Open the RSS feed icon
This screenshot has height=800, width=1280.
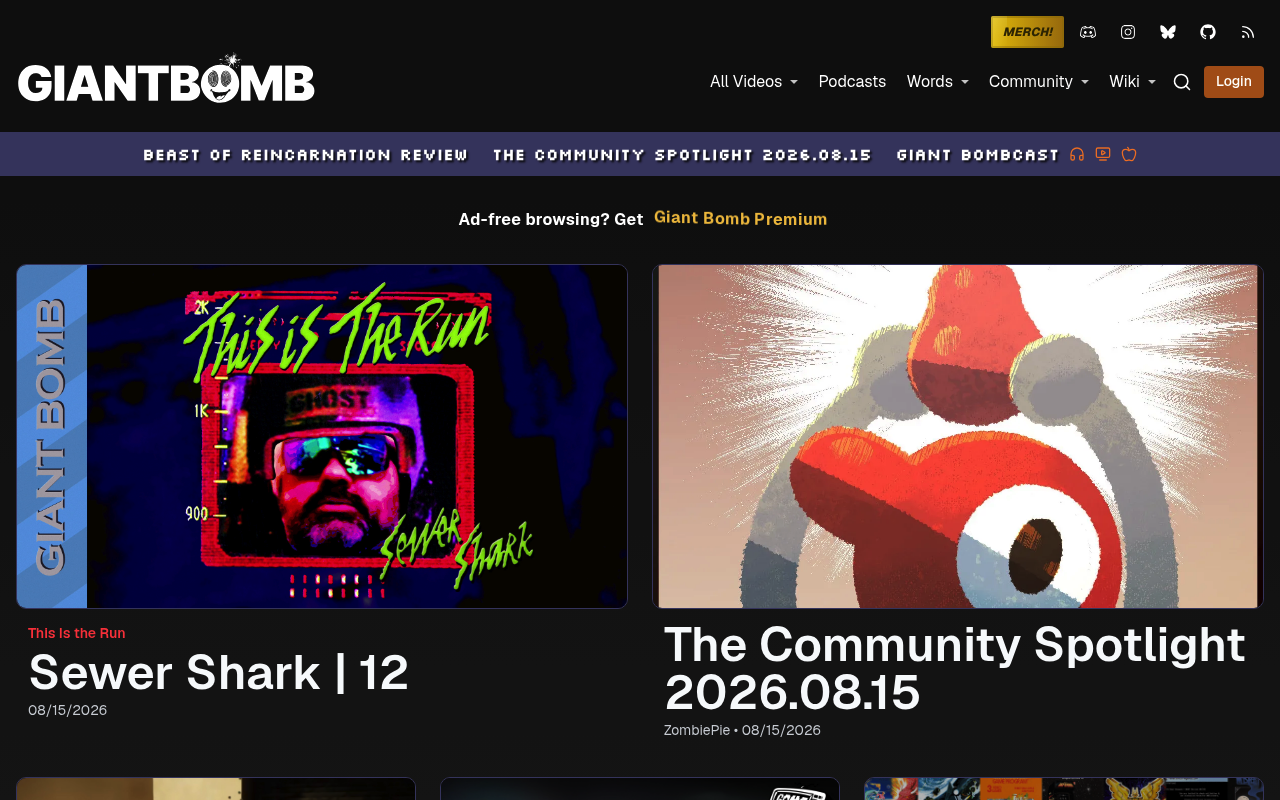coord(1248,32)
